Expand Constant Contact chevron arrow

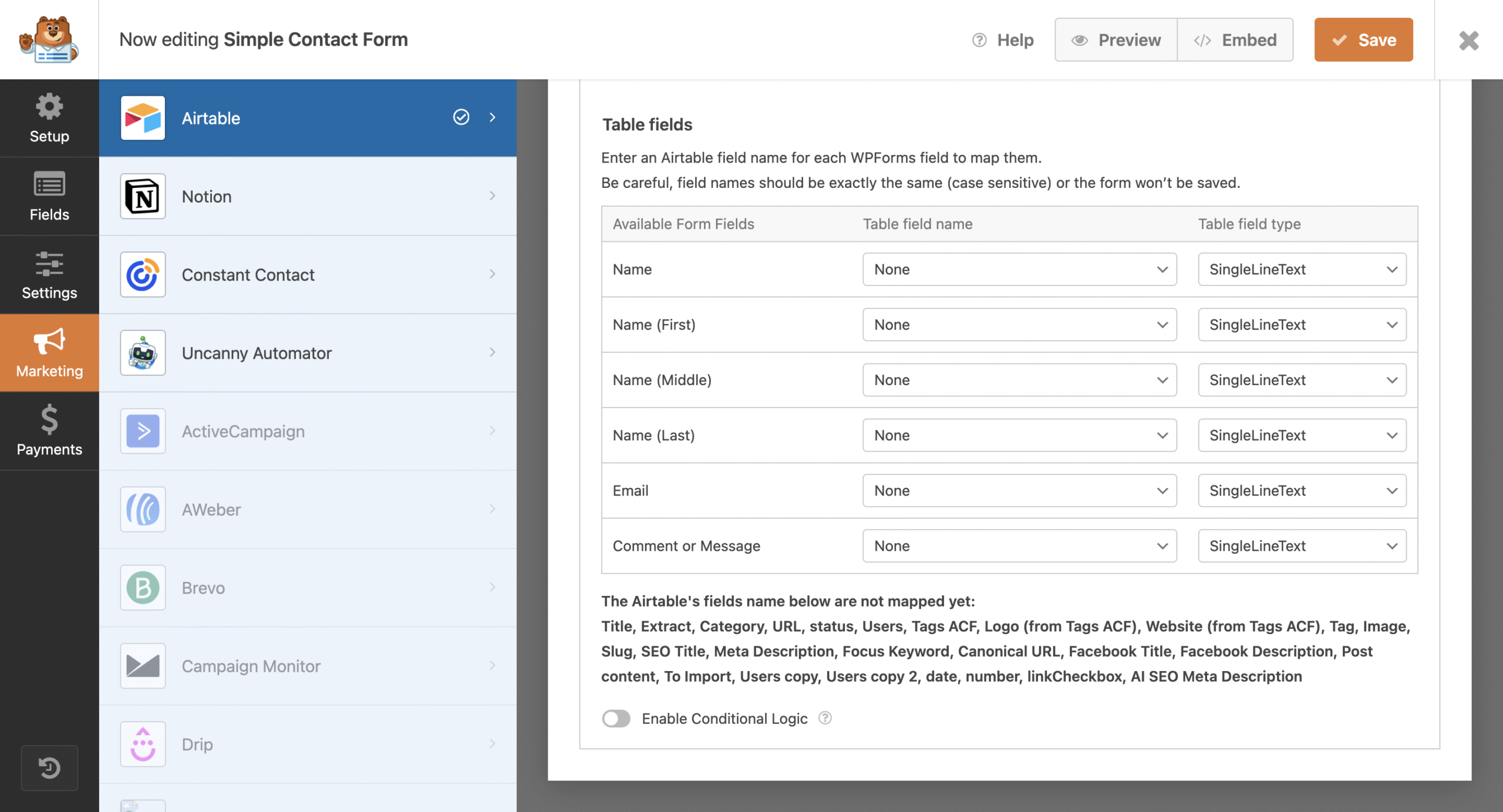[x=492, y=274]
